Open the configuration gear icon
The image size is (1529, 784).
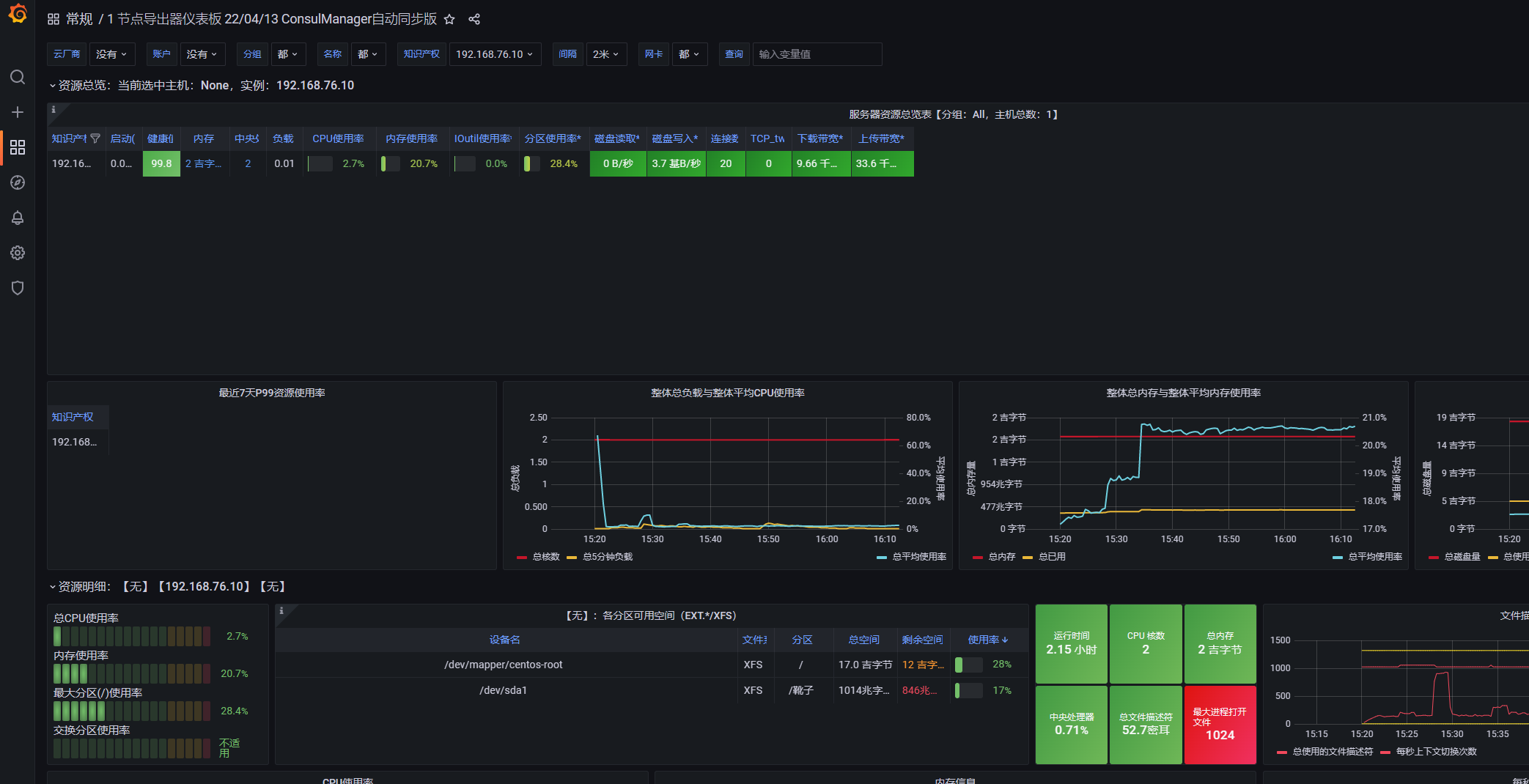pyautogui.click(x=18, y=253)
